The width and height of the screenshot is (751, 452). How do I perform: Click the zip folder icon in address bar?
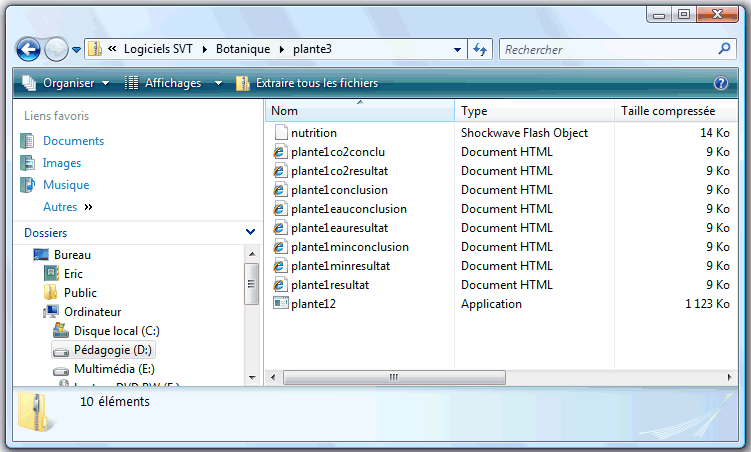click(95, 49)
